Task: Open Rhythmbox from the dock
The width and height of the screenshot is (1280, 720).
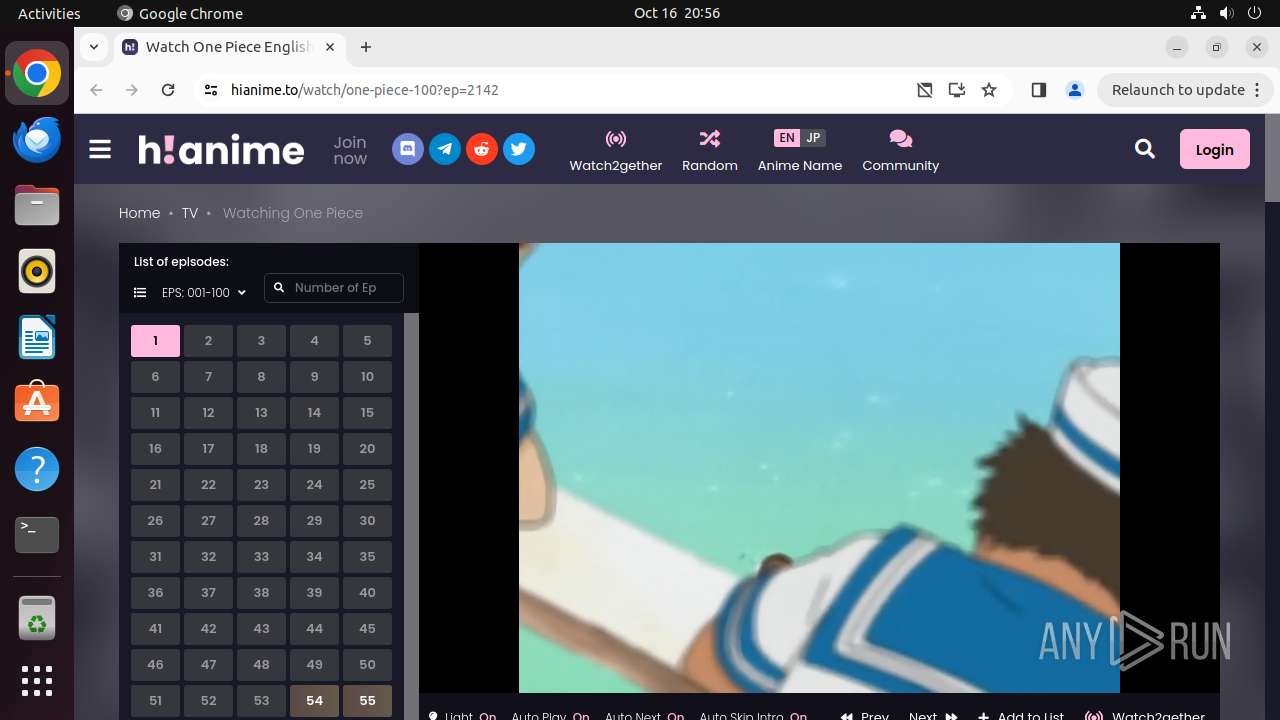Action: point(37,271)
